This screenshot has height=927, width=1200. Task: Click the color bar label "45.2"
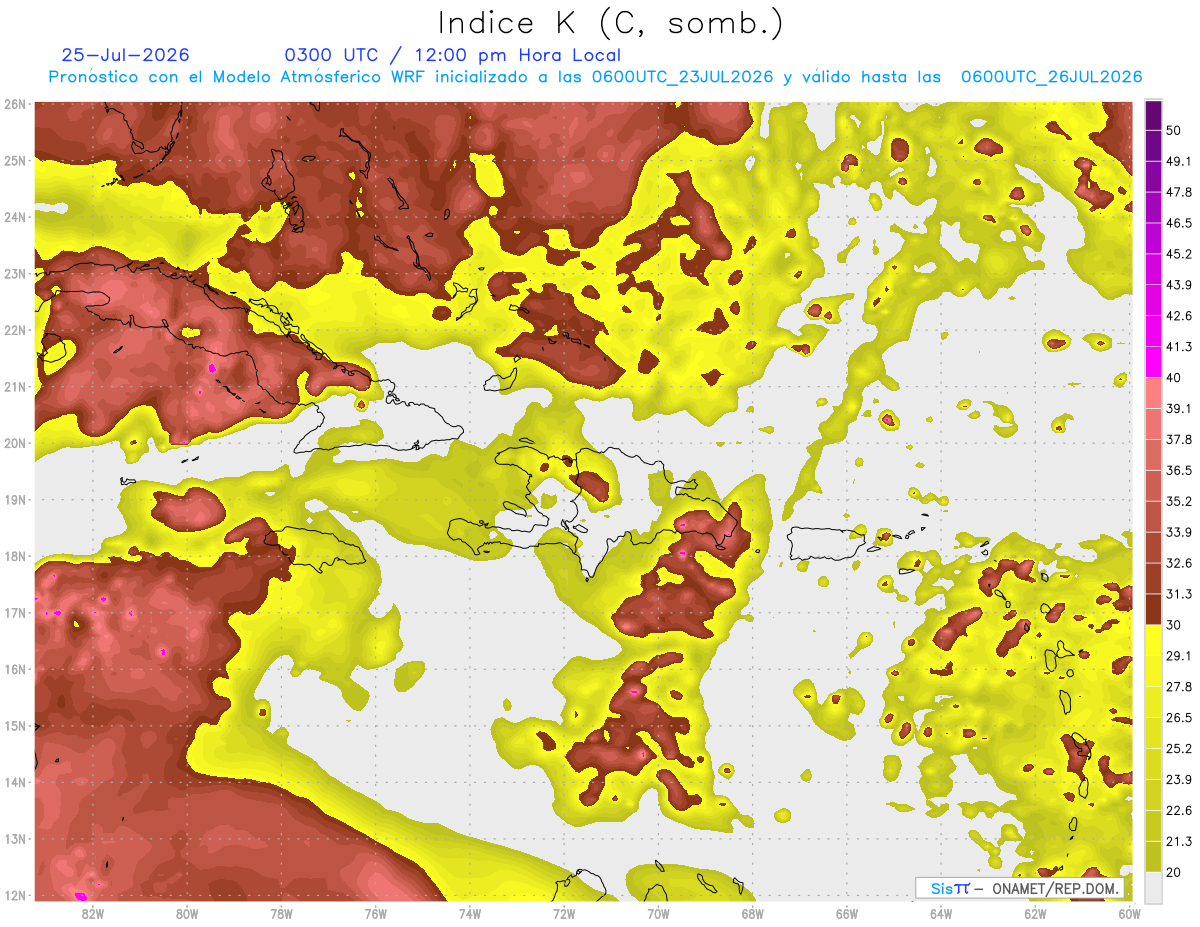point(1179,254)
